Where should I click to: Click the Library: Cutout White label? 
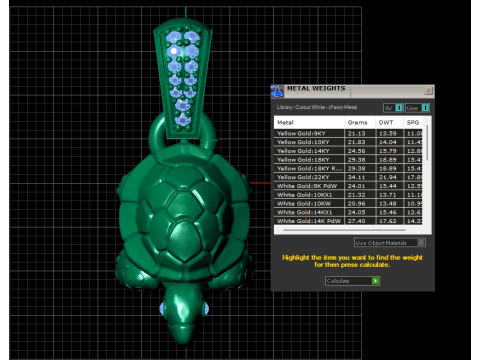click(317, 107)
